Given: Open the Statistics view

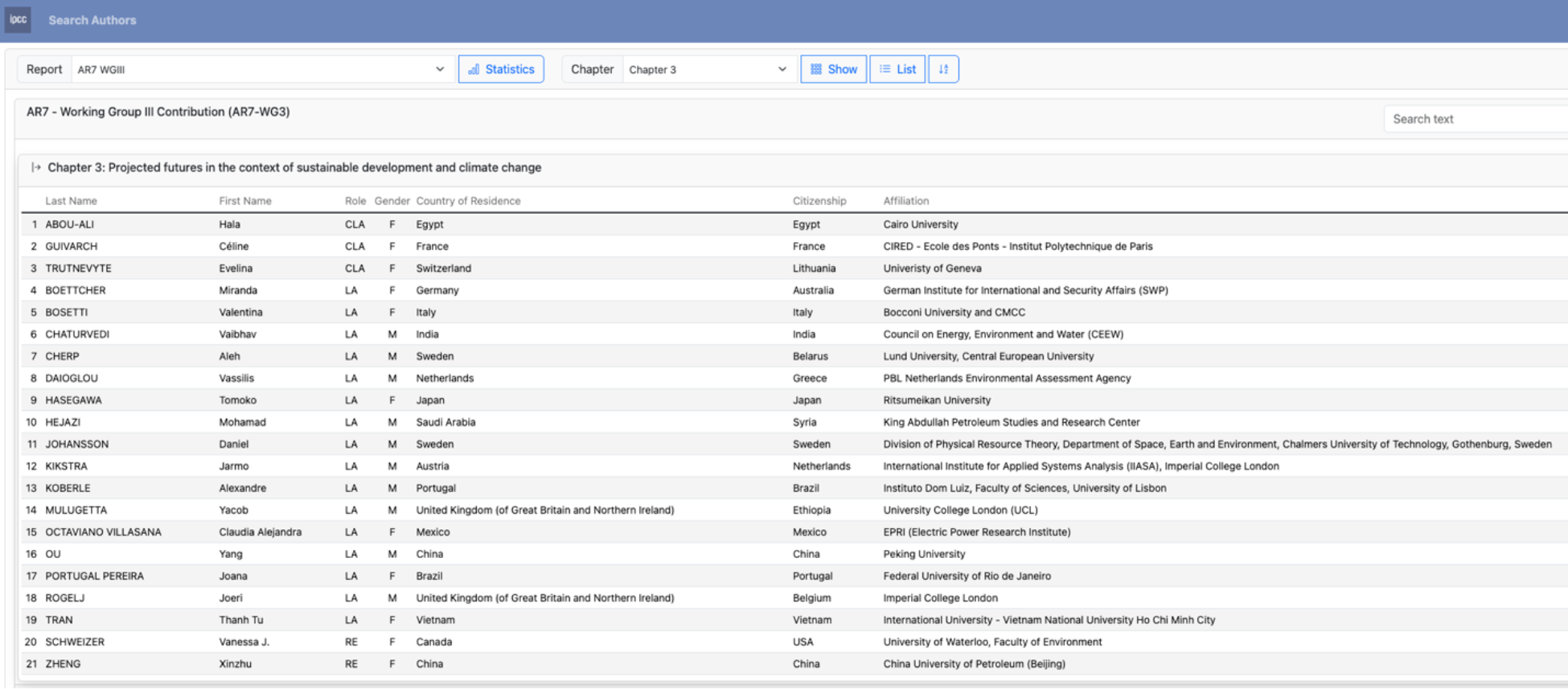Looking at the screenshot, I should coord(501,69).
